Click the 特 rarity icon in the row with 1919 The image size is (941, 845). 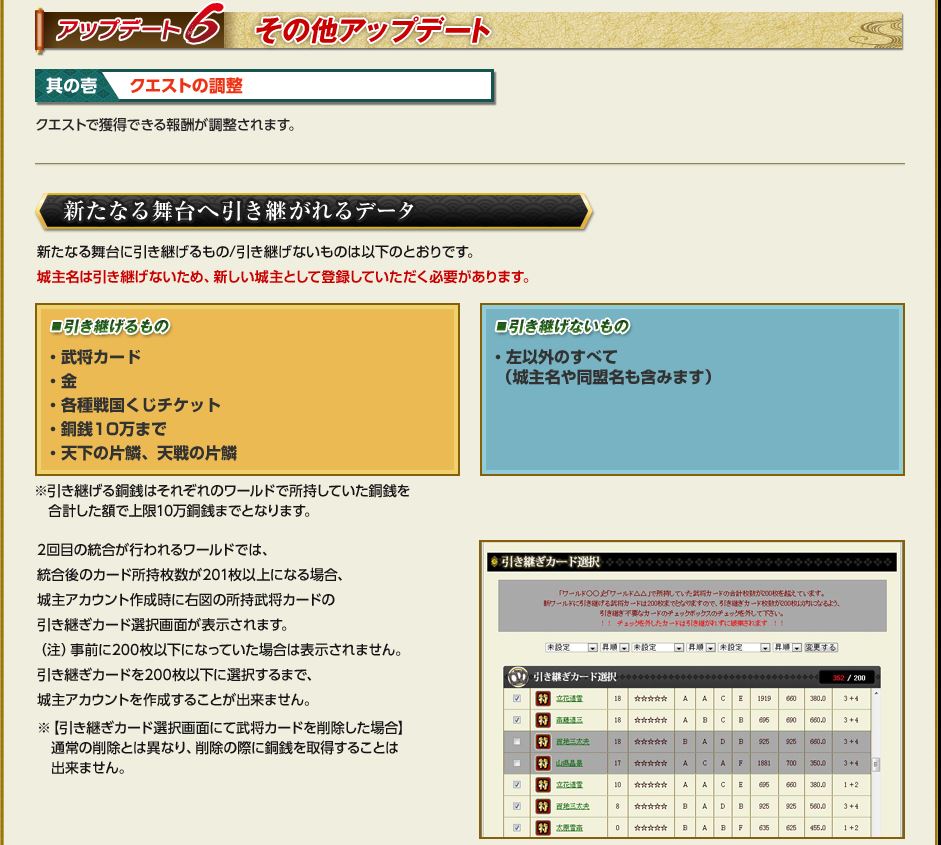(543, 699)
